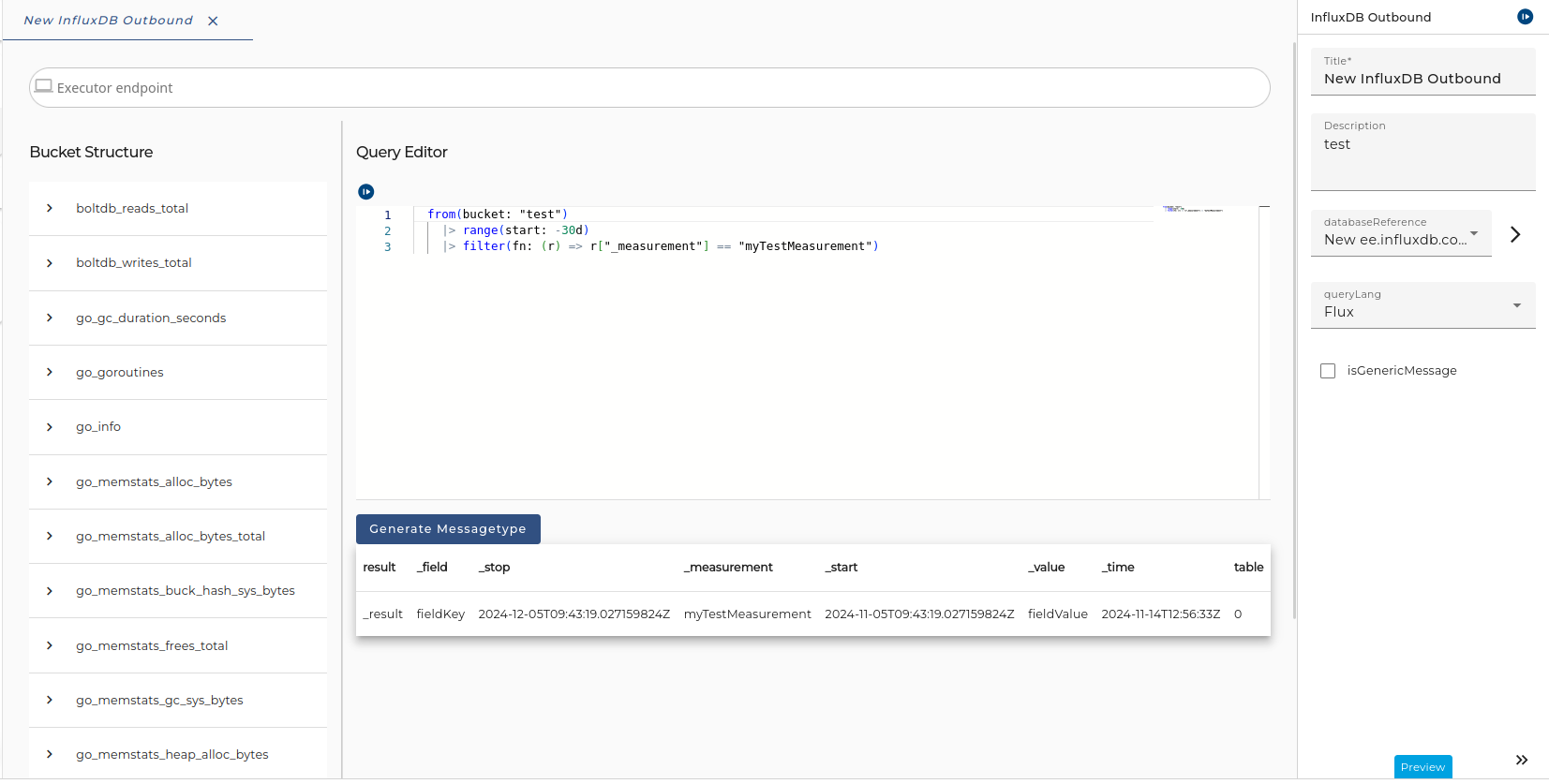Viewport: 1549px width, 784px height.
Task: Click Generate Messagetype button
Action: [448, 529]
